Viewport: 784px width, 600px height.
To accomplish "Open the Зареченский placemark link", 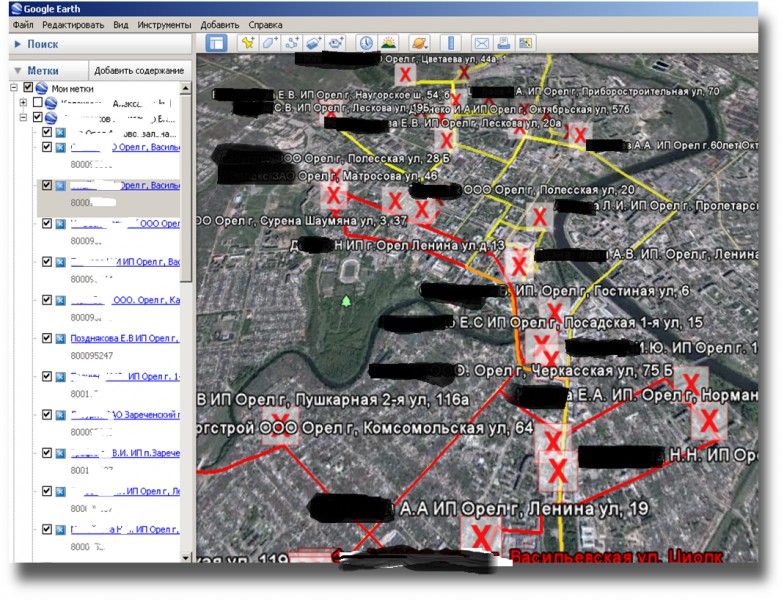I will click(125, 415).
